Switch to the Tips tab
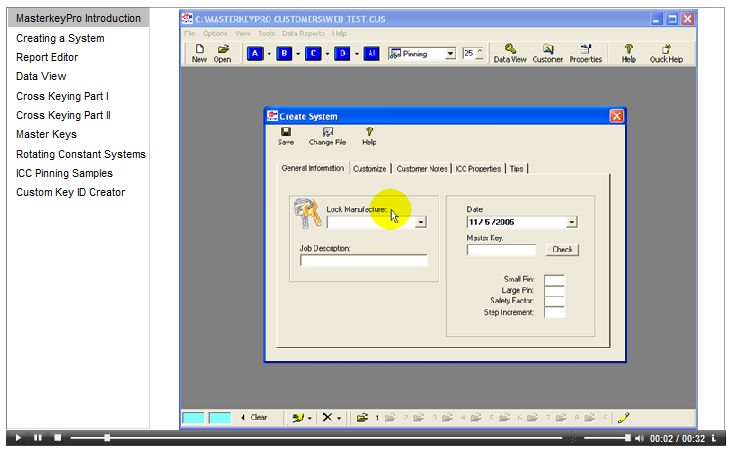The height and width of the screenshot is (449, 733). (516, 169)
